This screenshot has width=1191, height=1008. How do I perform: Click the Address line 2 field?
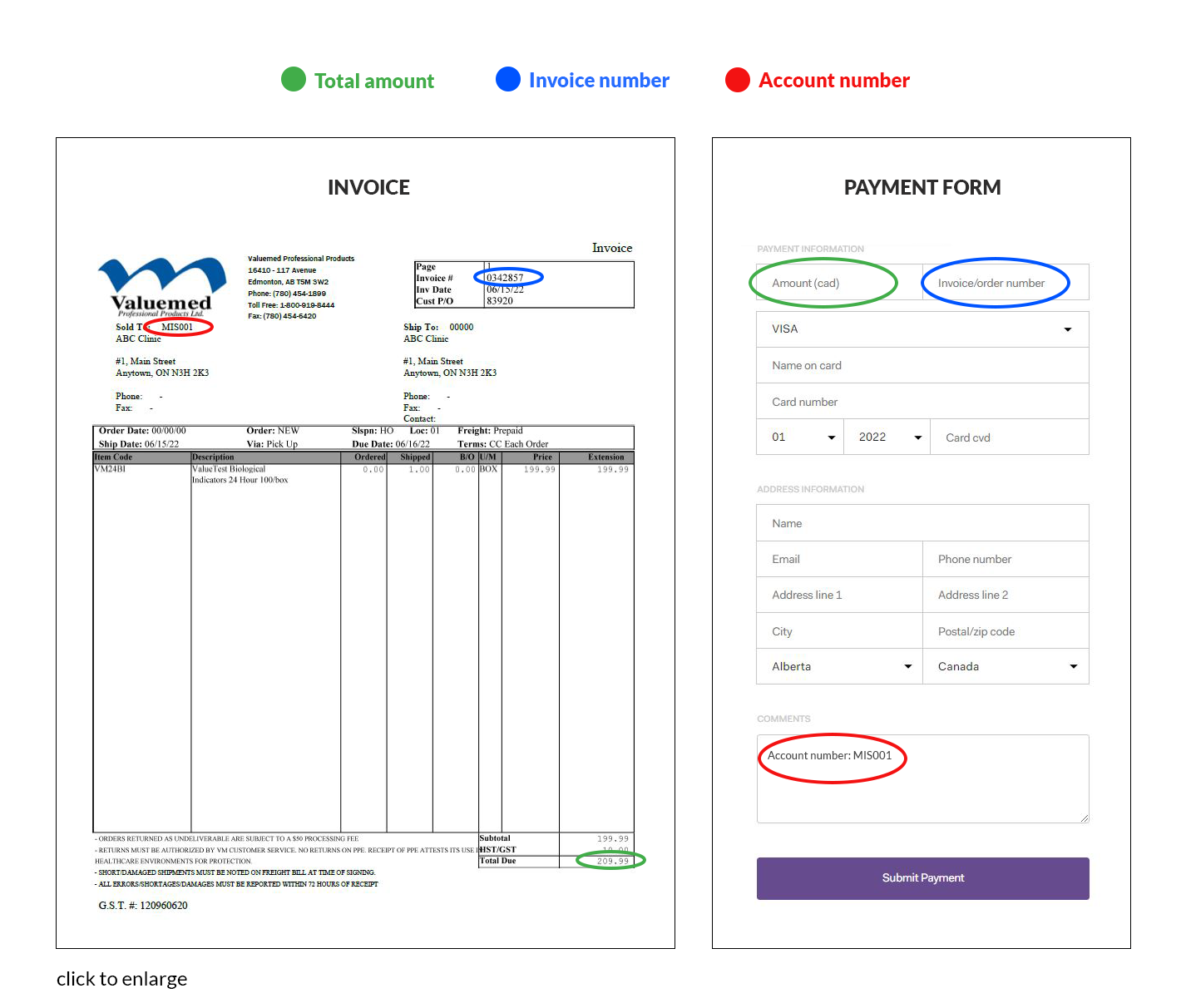click(1005, 595)
